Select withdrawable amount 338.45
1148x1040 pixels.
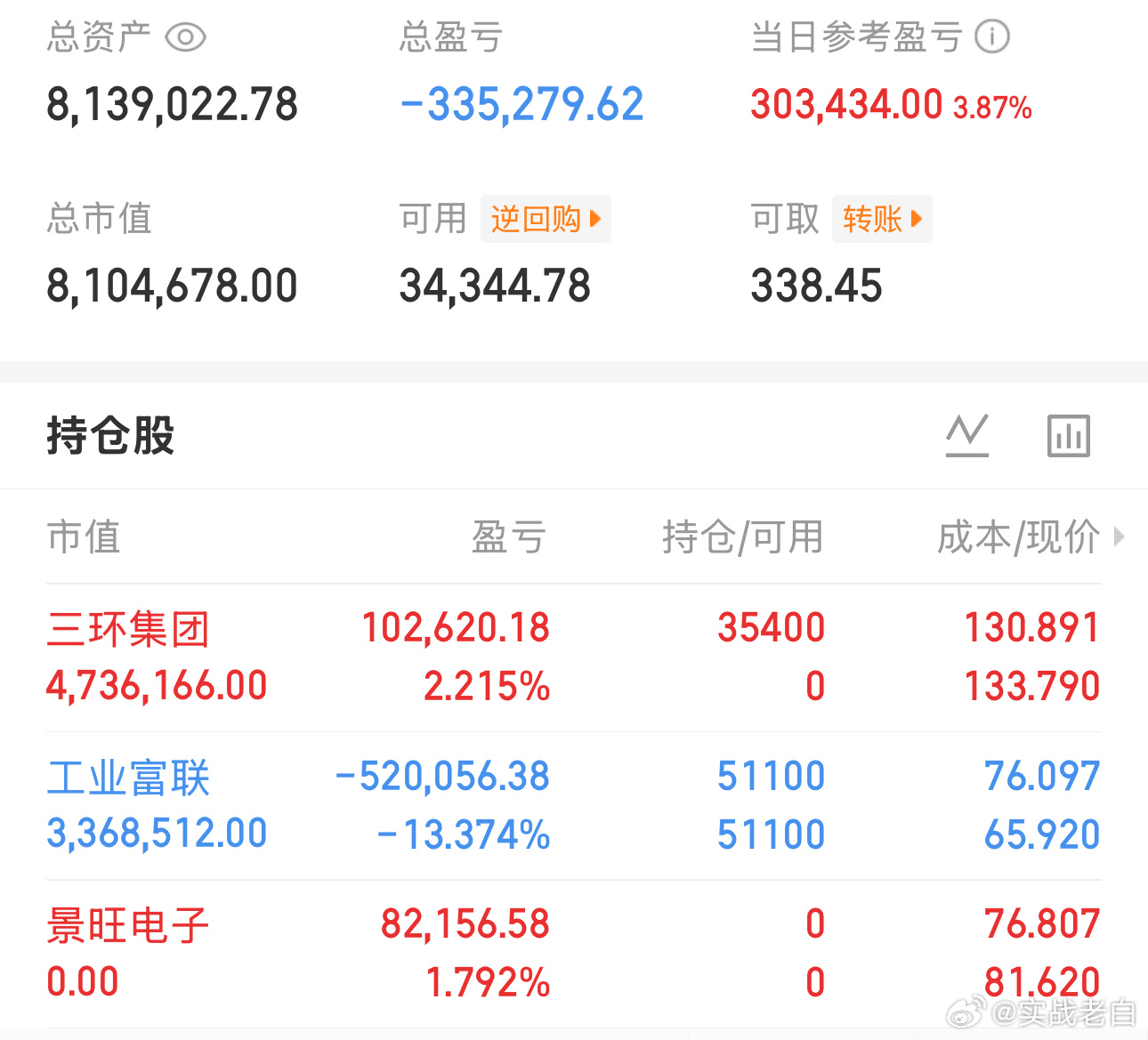(816, 286)
